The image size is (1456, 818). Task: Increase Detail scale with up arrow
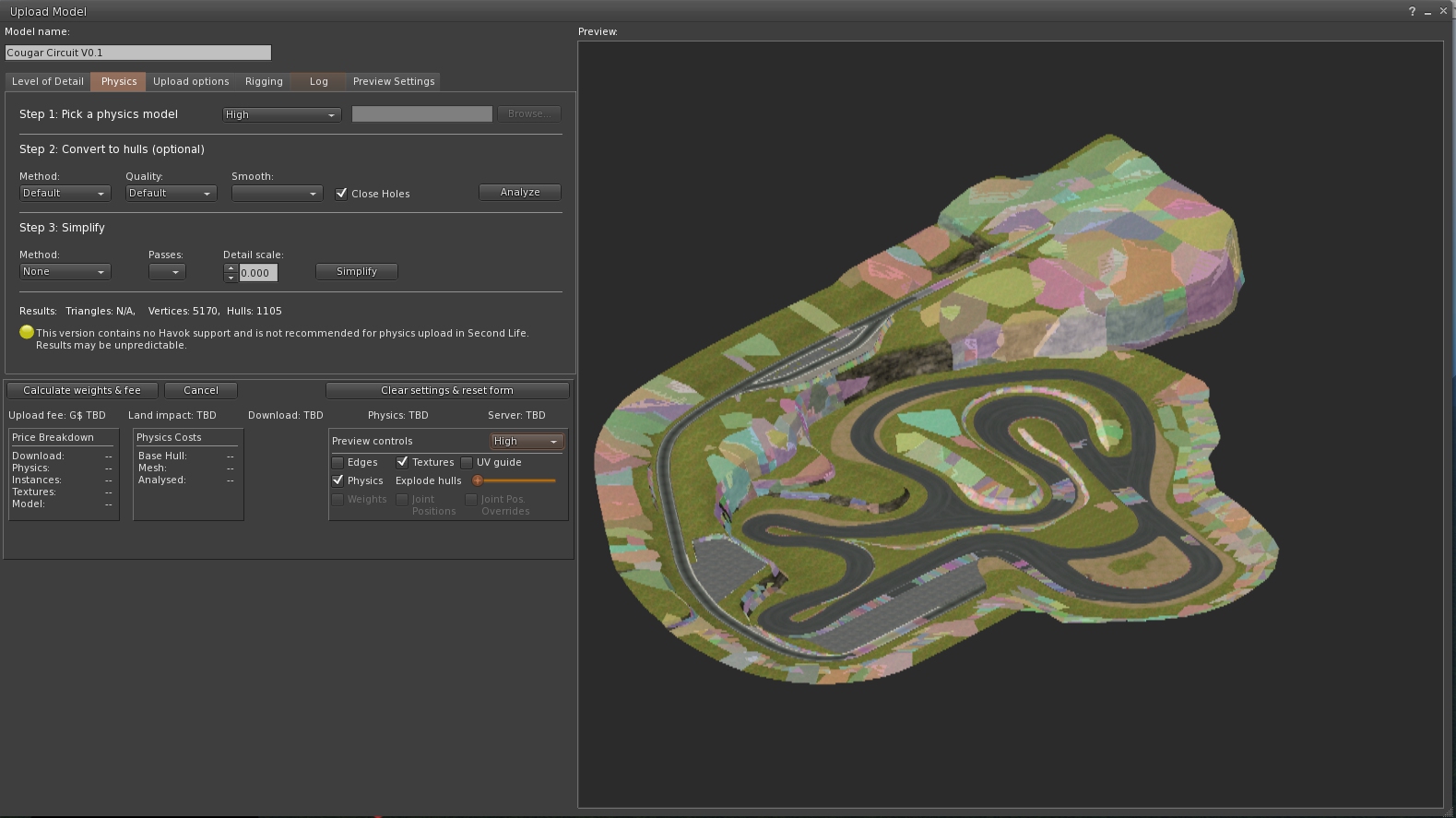tap(231, 268)
